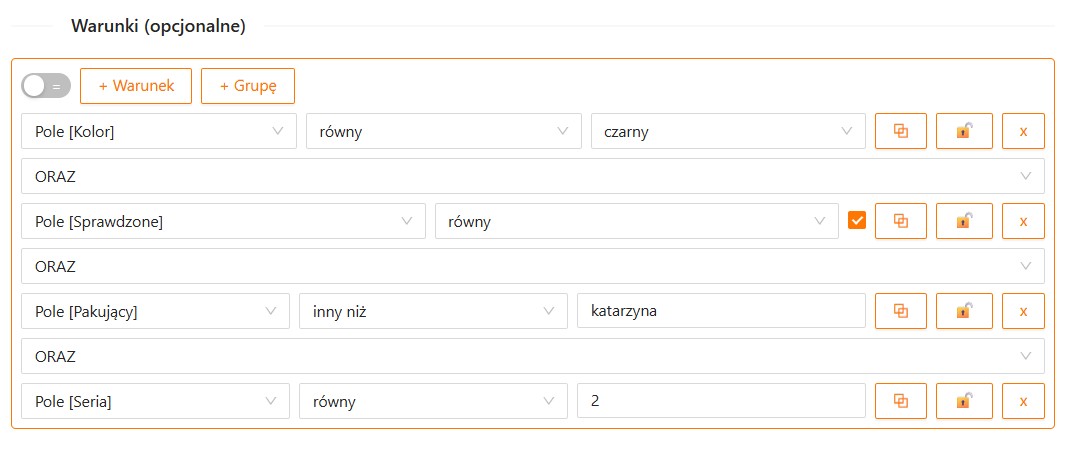Viewport: 1075px width, 455px height.
Task: Add a new condition with + Warunek
Action: [x=136, y=86]
